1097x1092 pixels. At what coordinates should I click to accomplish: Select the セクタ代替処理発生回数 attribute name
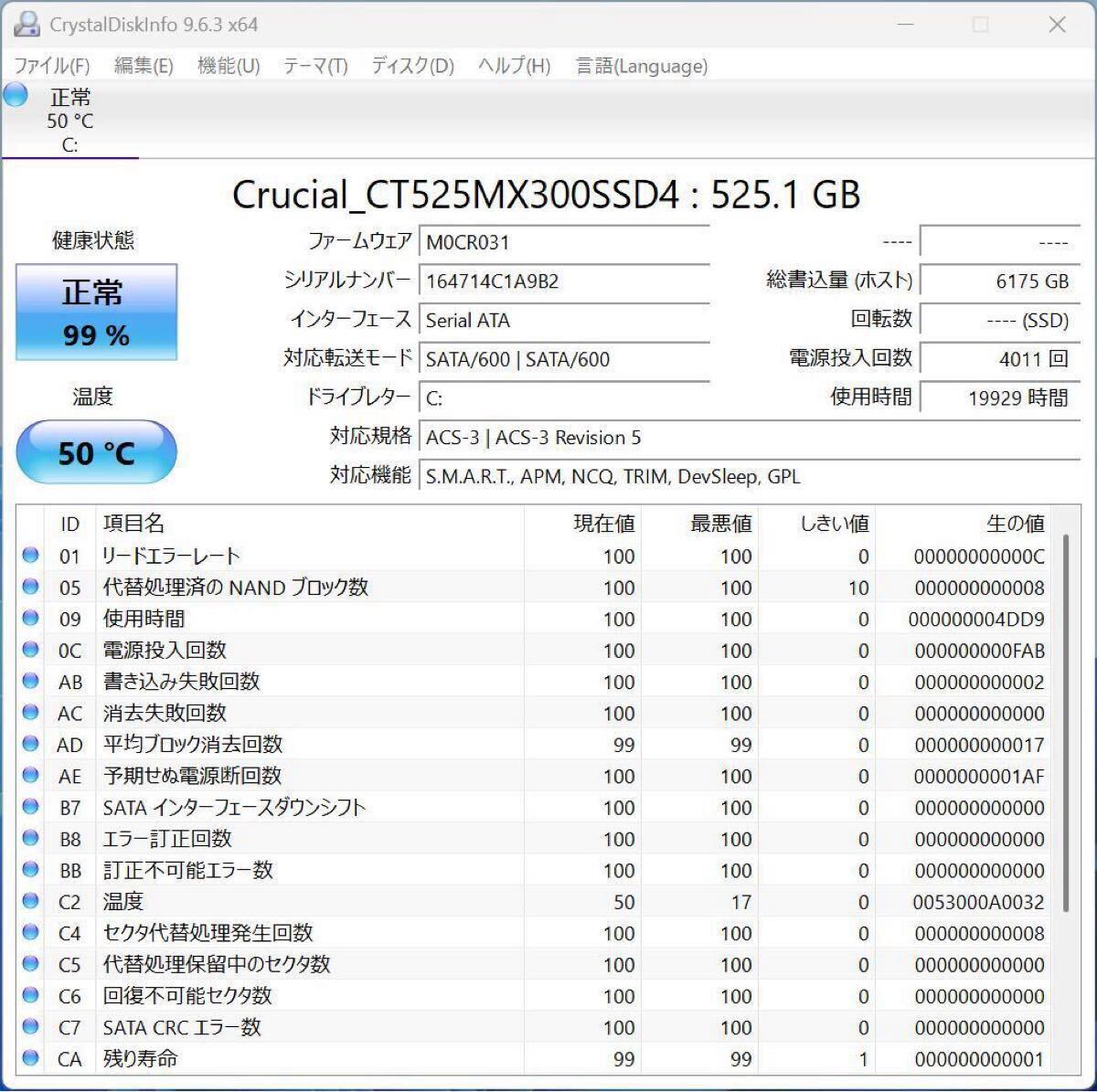208,932
